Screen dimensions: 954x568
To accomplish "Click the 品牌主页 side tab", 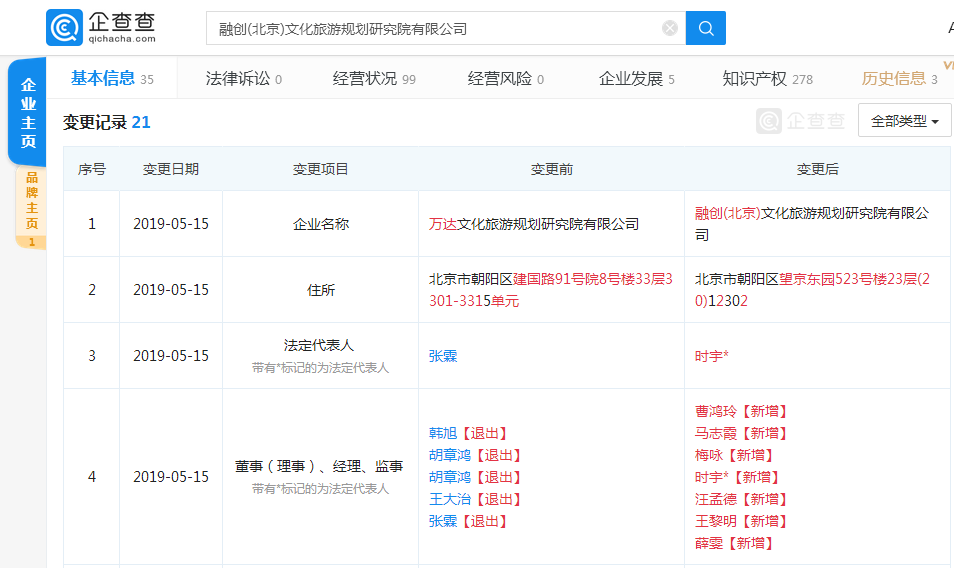I will 31,207.
